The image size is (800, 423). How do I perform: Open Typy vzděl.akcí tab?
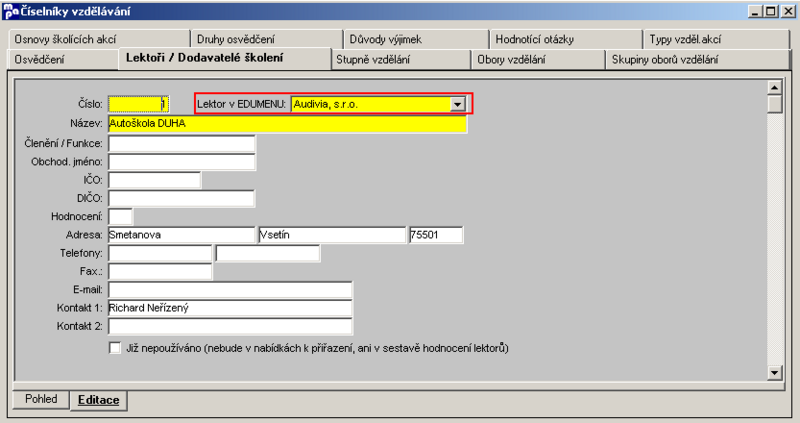click(716, 39)
